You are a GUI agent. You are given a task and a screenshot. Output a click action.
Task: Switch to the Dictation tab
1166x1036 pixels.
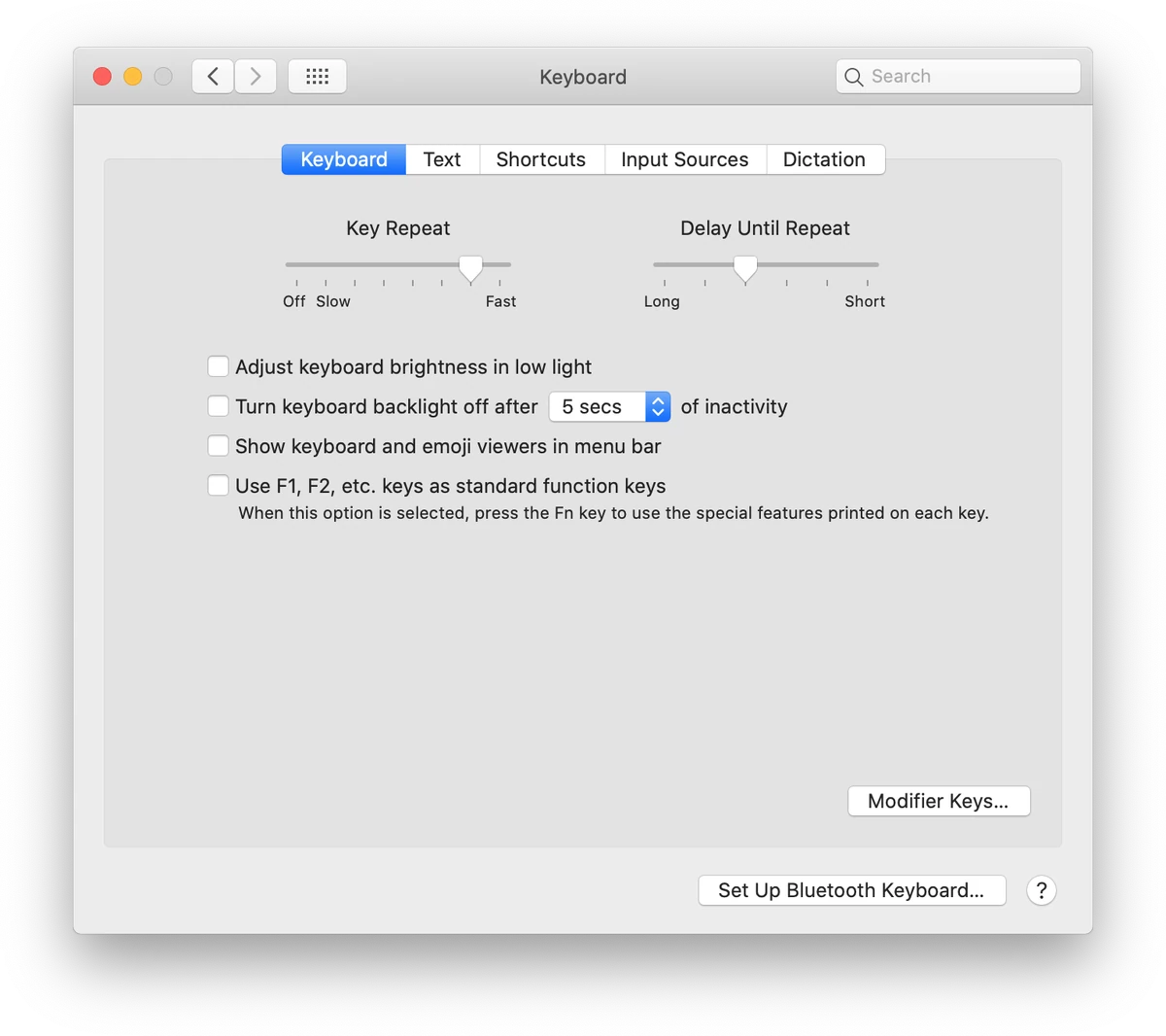point(824,159)
